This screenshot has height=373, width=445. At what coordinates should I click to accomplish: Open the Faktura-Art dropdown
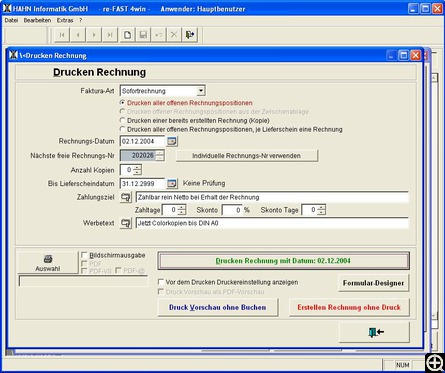pyautogui.click(x=201, y=91)
